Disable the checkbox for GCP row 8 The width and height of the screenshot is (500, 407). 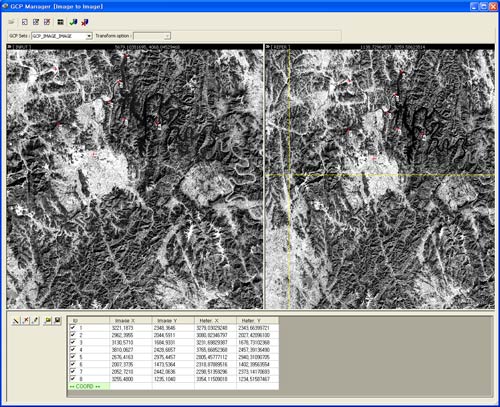73,379
